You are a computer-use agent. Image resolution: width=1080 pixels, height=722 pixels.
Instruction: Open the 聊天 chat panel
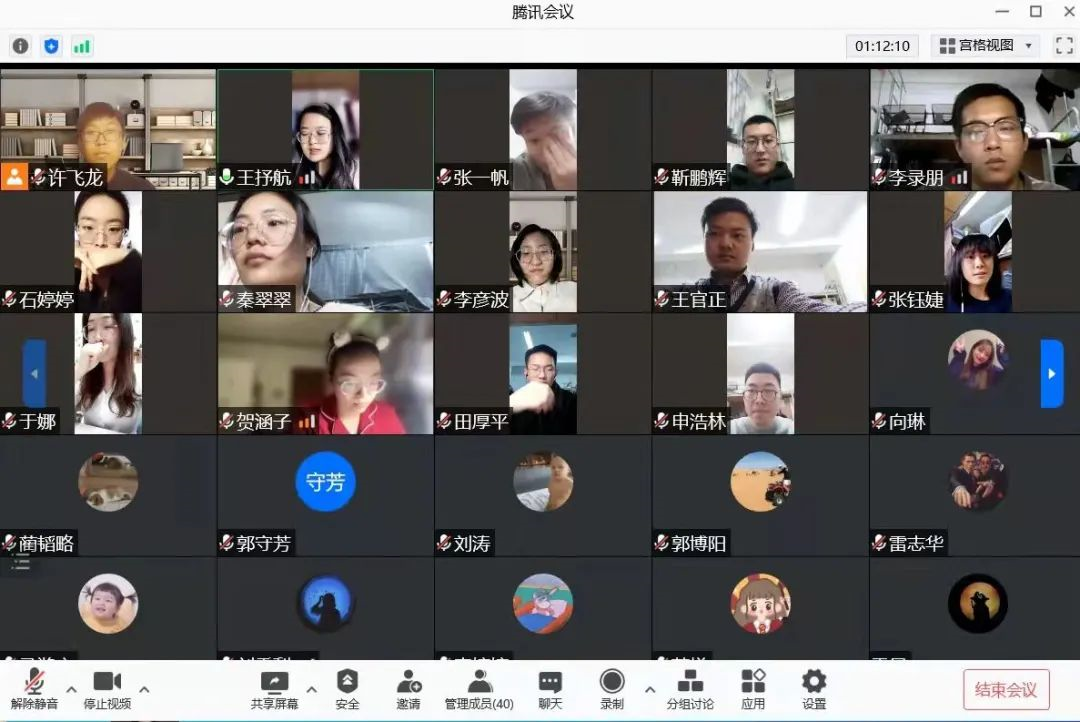[x=550, y=689]
